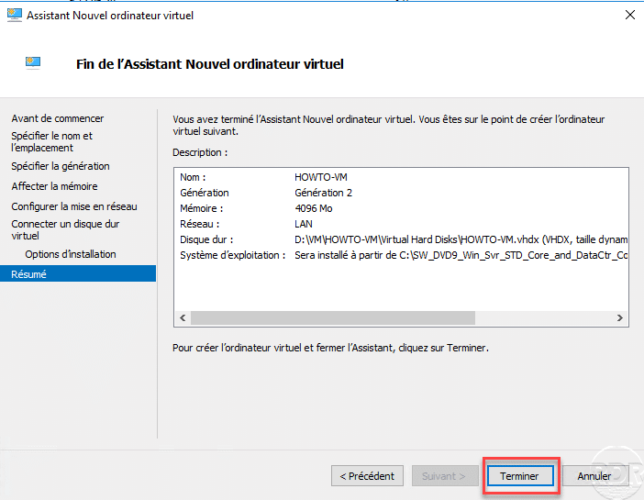The image size is (644, 500).
Task: Click the Fin de l'Assistant heading
Action: tap(210, 64)
